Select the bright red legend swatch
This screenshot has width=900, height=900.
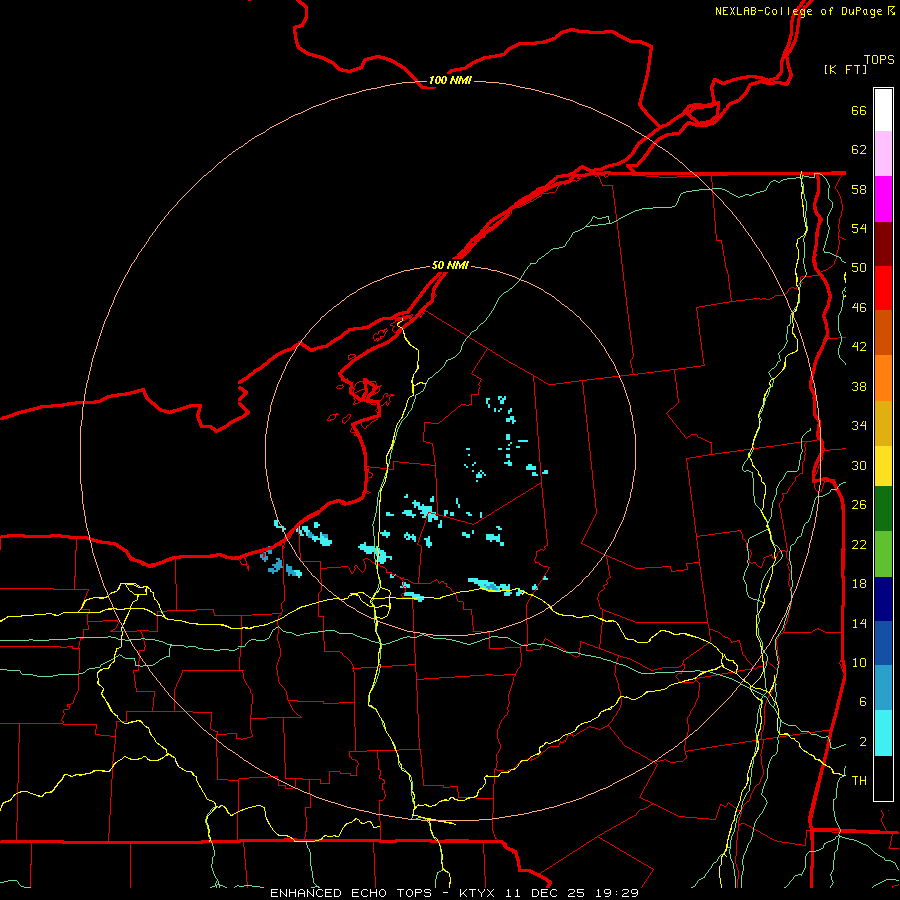883,288
